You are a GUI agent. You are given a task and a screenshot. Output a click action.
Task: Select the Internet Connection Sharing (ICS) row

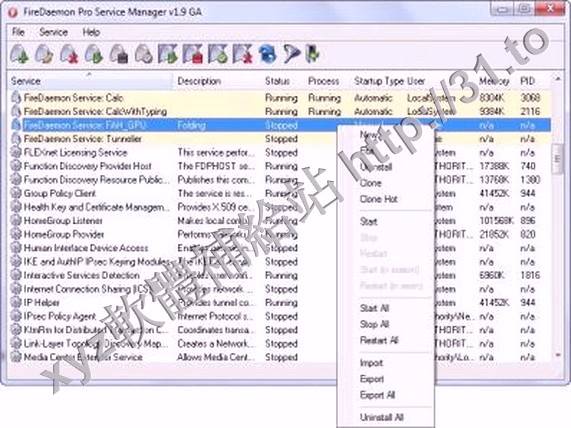(x=280, y=289)
